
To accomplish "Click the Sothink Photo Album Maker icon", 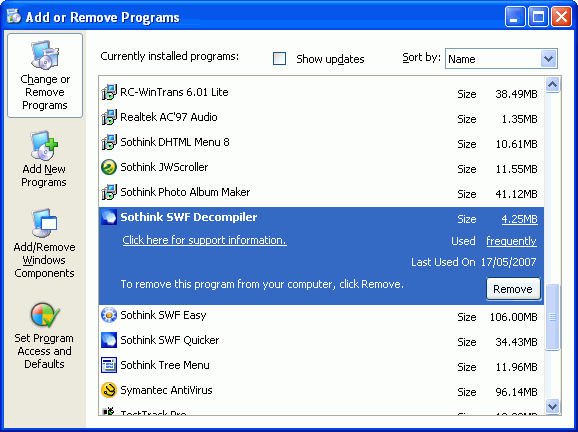I will [x=109, y=192].
